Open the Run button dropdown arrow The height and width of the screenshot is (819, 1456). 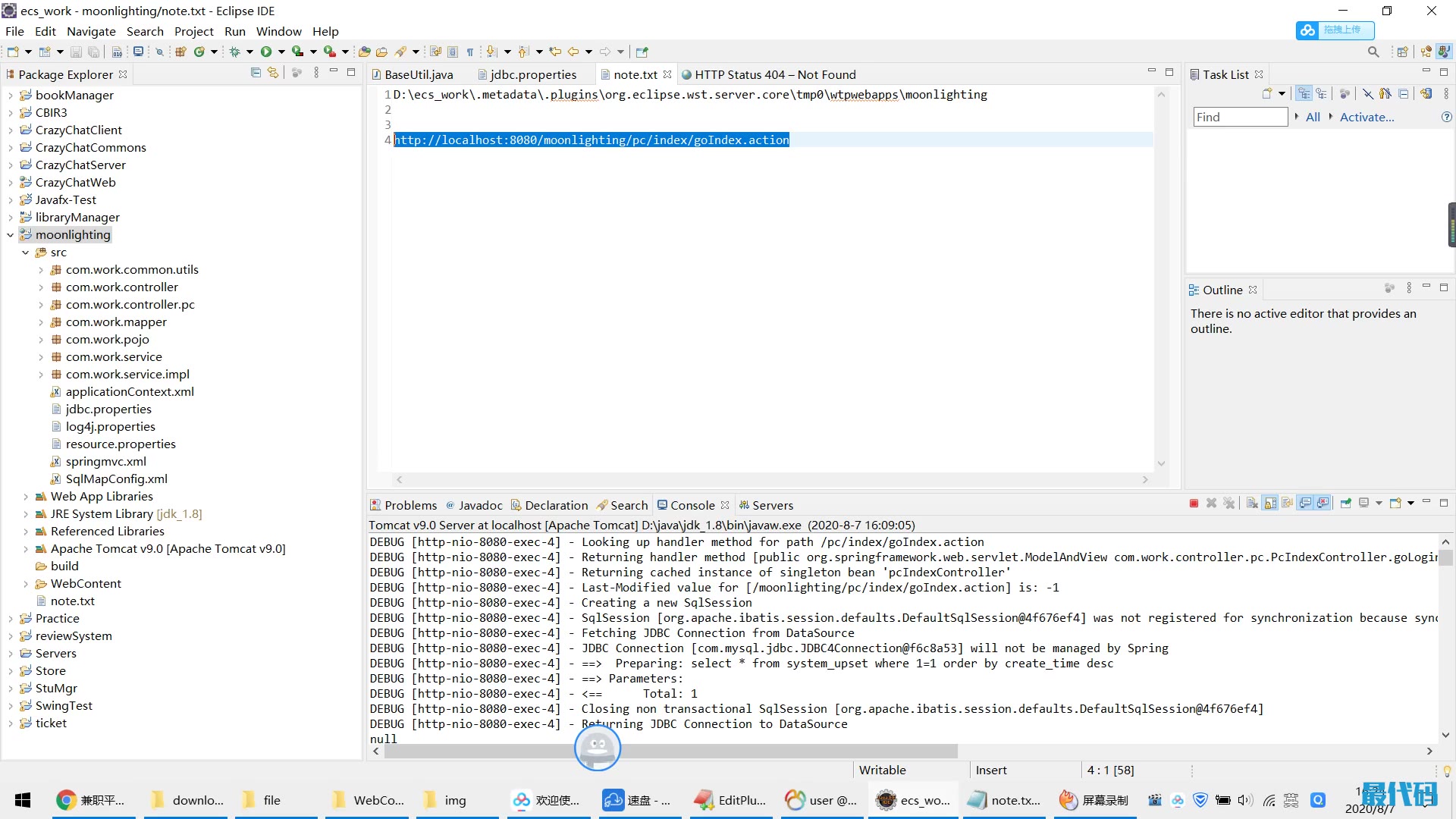[x=281, y=52]
